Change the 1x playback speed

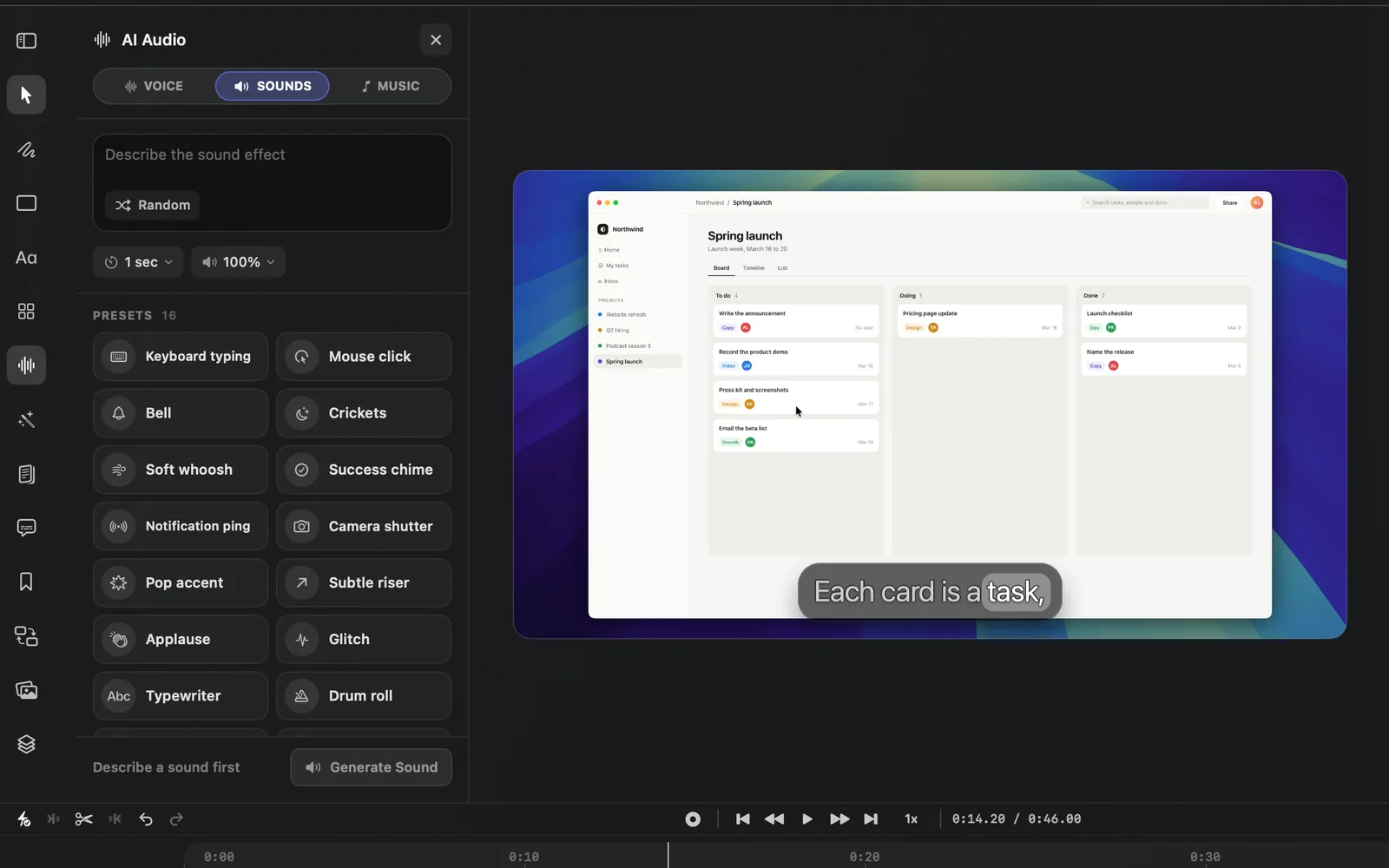[911, 819]
